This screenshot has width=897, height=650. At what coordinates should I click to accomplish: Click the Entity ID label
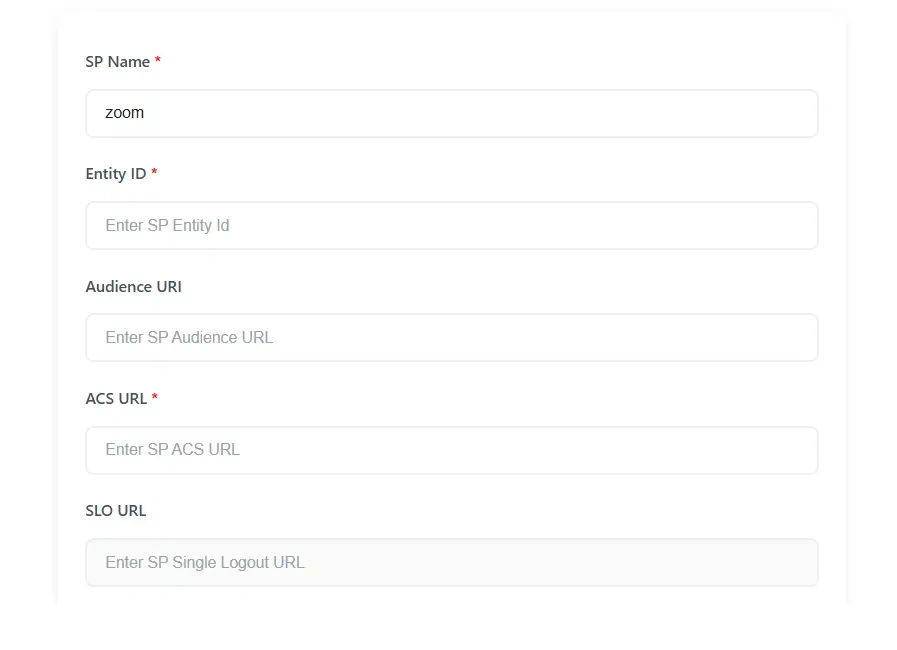click(x=113, y=173)
